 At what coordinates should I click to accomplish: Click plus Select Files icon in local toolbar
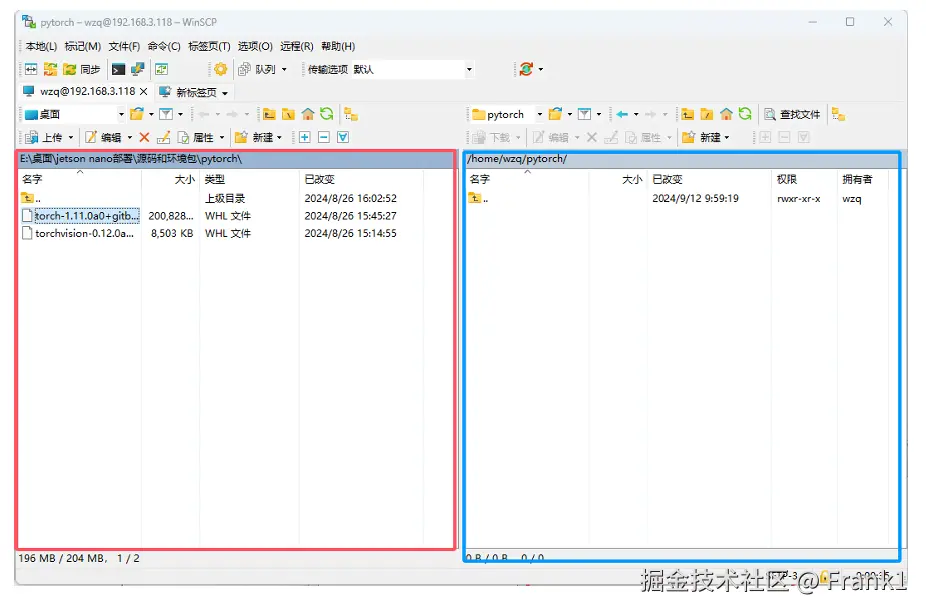click(x=305, y=137)
